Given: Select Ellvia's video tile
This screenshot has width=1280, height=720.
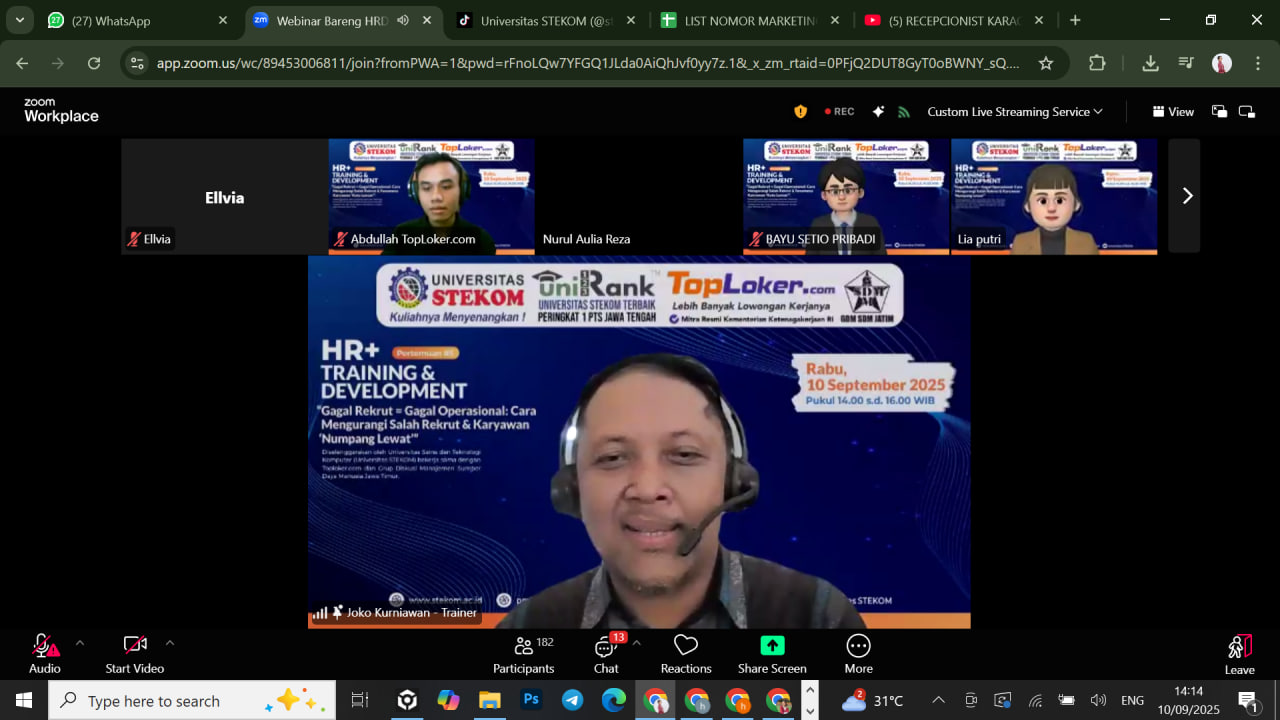Looking at the screenshot, I should [x=224, y=196].
